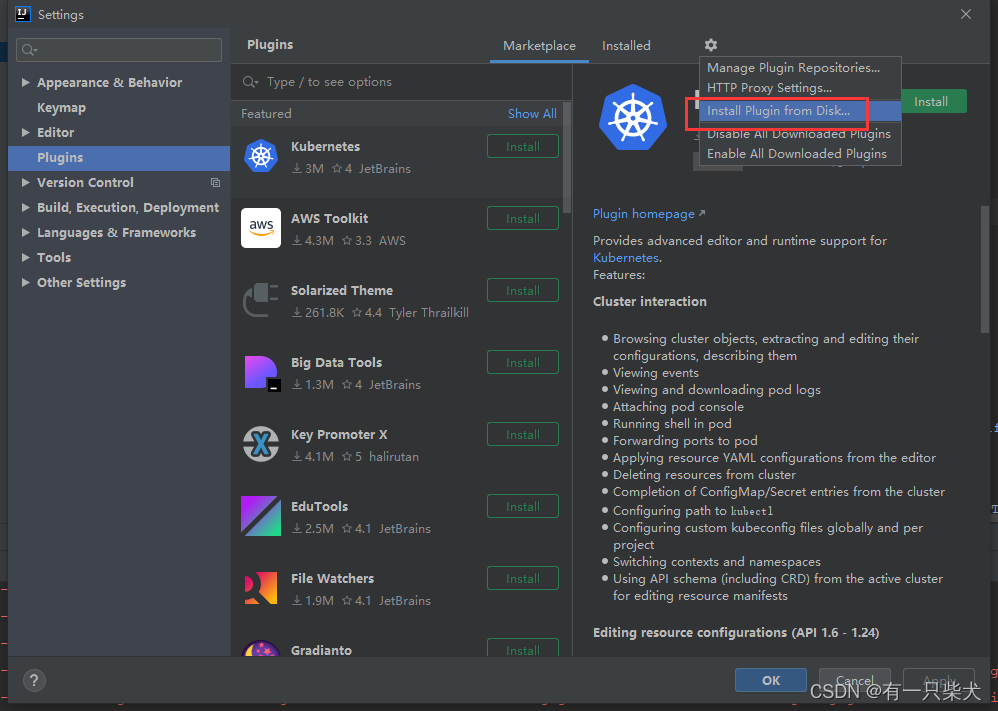Choose Disable All Downloaded Plugins

[x=800, y=134]
